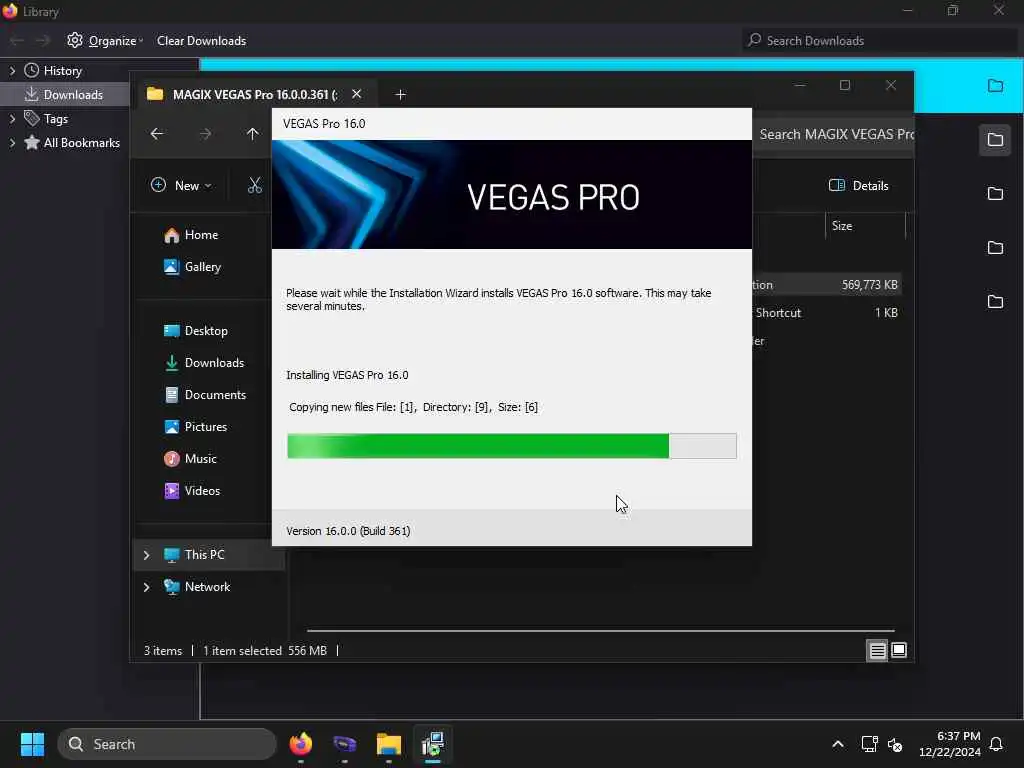This screenshot has height=768, width=1024.
Task: Open clock showing 6:37 PM
Action: tap(950, 744)
